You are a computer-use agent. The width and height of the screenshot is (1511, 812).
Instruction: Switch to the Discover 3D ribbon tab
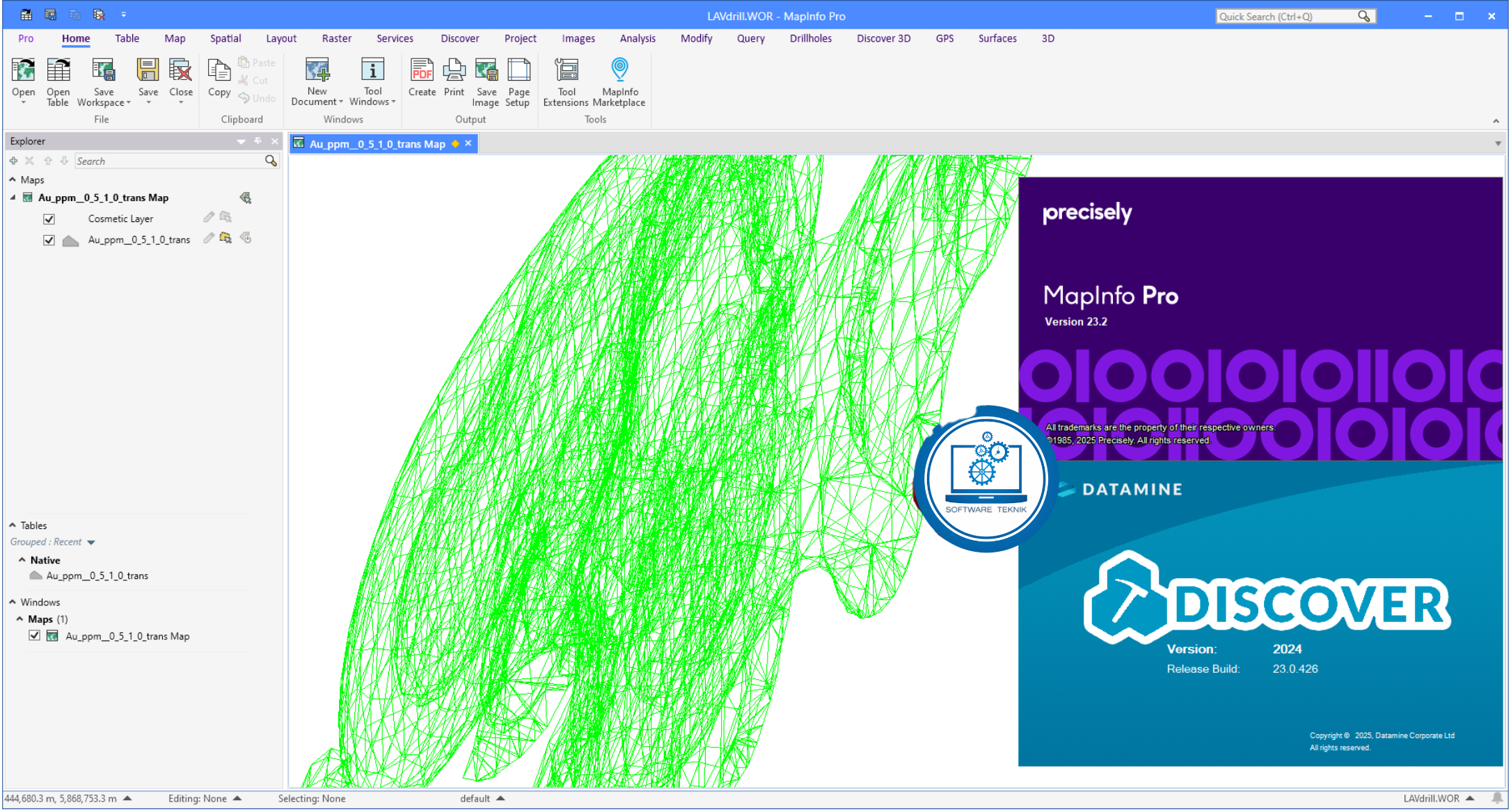coord(883,38)
